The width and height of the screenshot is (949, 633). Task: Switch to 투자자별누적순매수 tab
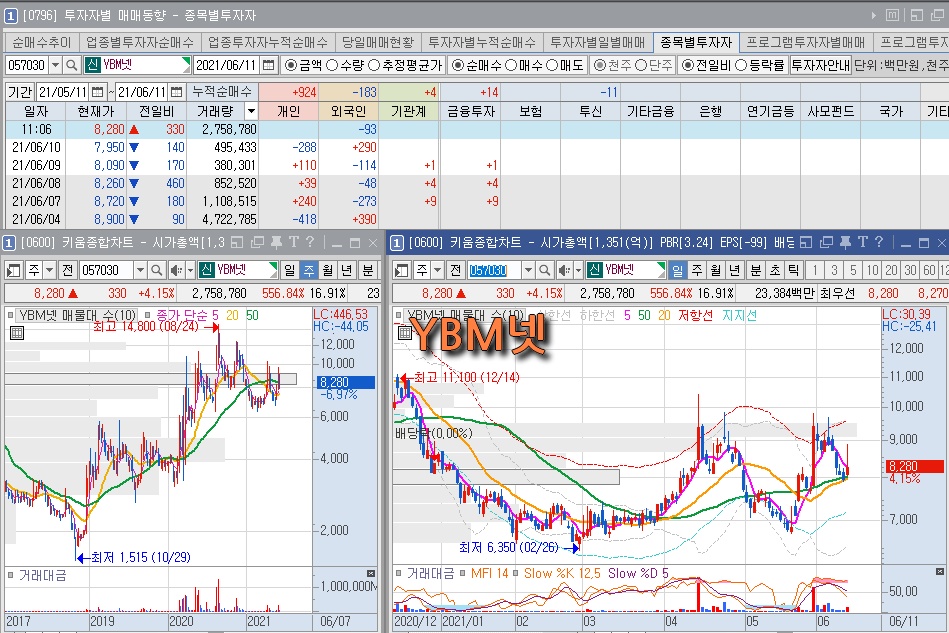pos(482,42)
